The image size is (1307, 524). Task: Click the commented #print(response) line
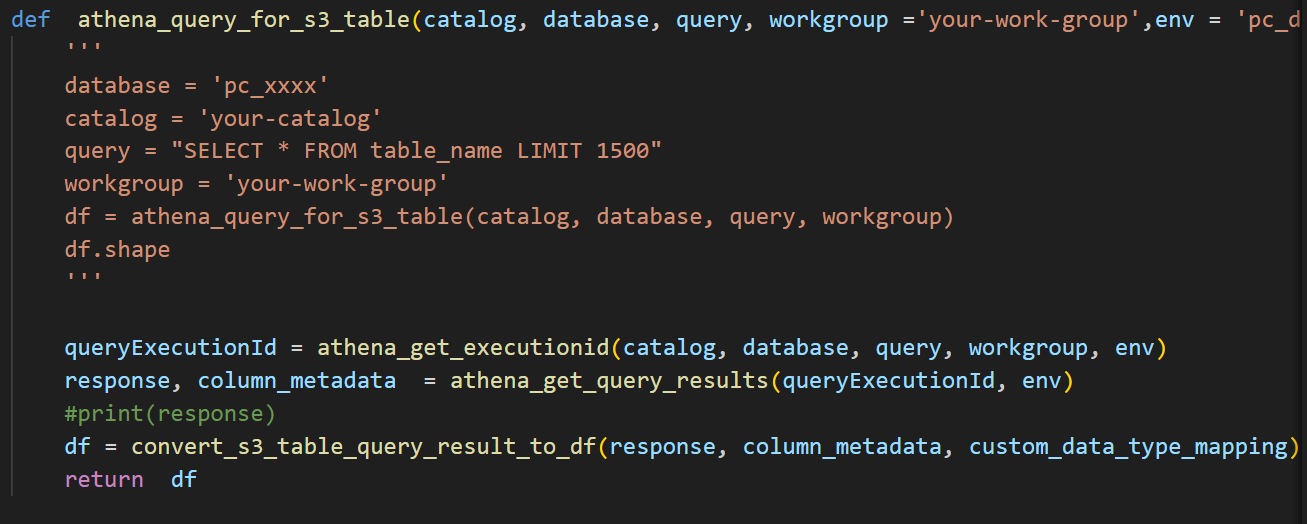[x=170, y=414]
